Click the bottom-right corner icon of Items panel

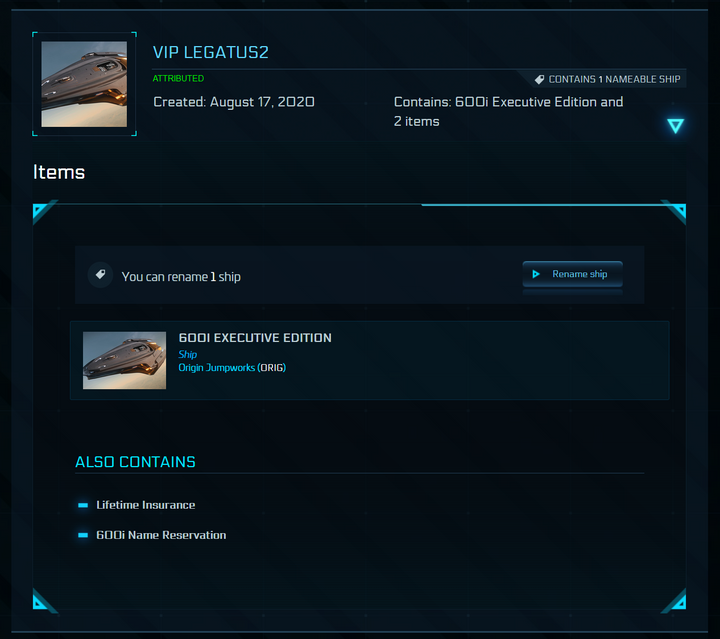(x=675, y=600)
